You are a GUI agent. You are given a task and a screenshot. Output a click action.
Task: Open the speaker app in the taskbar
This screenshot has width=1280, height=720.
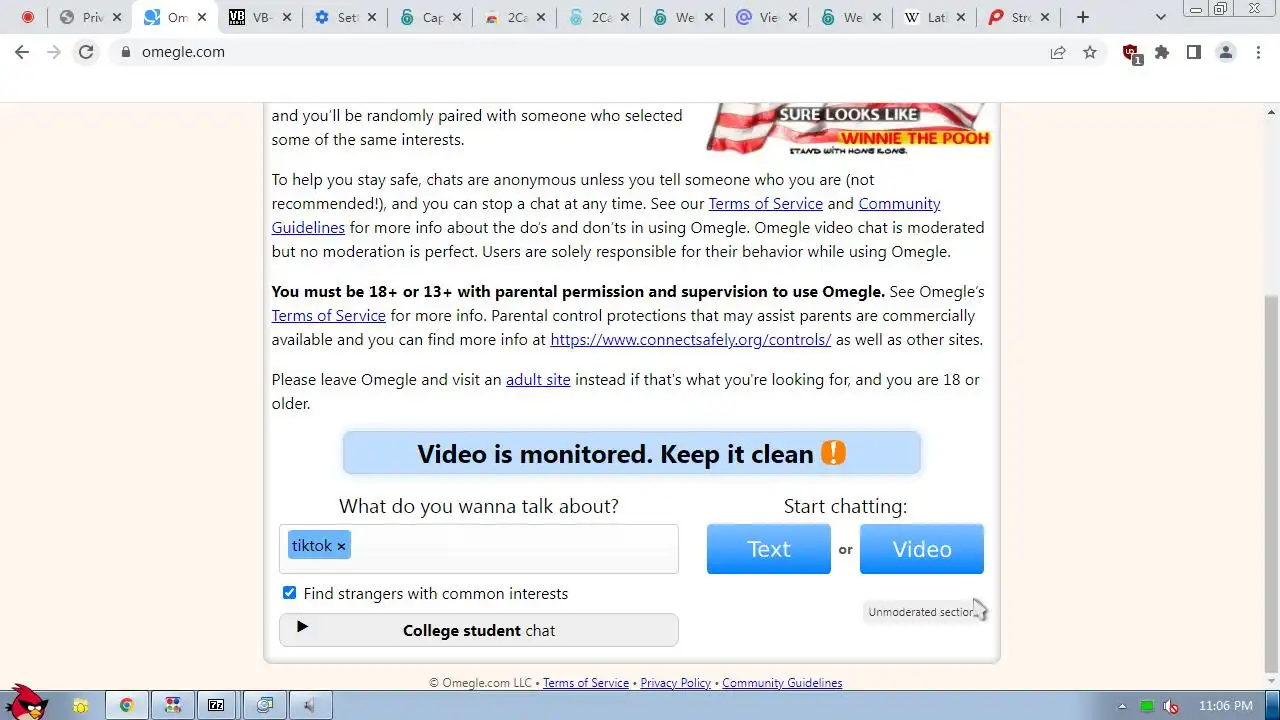310,706
